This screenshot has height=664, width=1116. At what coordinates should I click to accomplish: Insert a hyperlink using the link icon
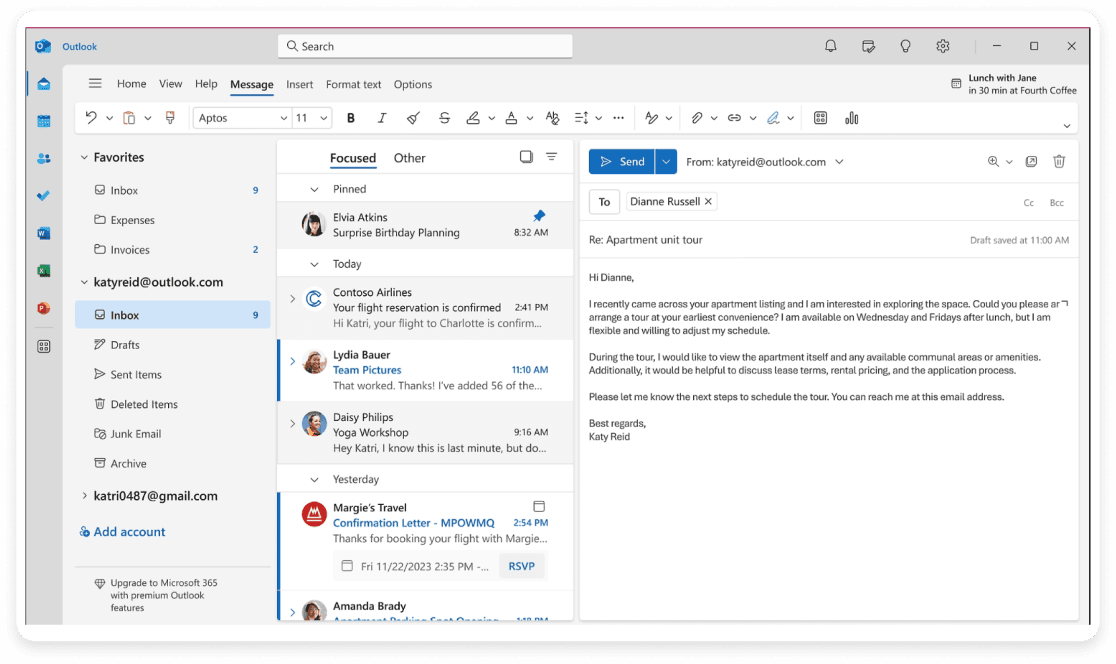click(734, 117)
